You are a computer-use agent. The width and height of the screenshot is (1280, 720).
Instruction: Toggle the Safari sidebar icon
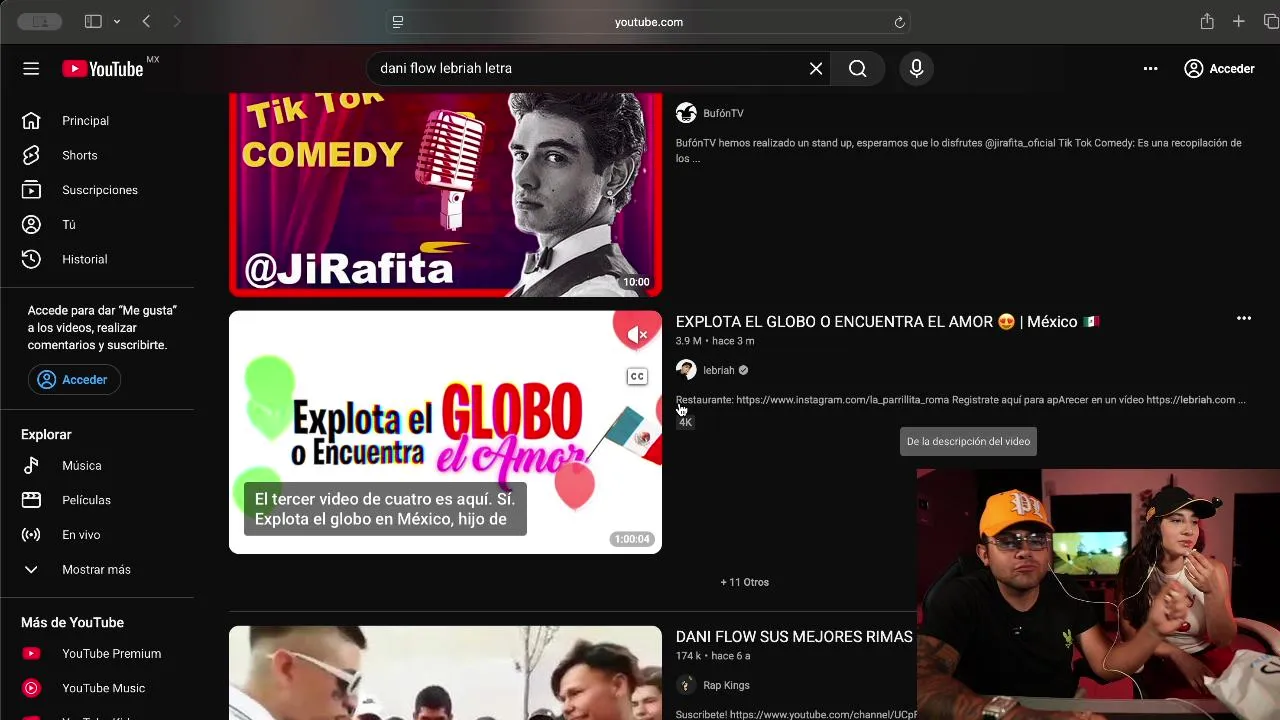point(93,21)
